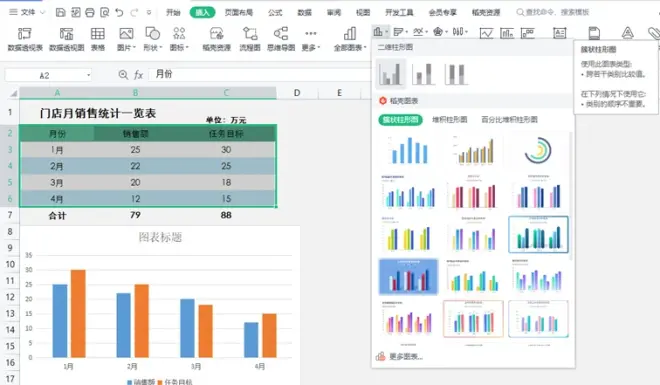
Task: Click the text box icon in ribbon
Action: point(559,33)
